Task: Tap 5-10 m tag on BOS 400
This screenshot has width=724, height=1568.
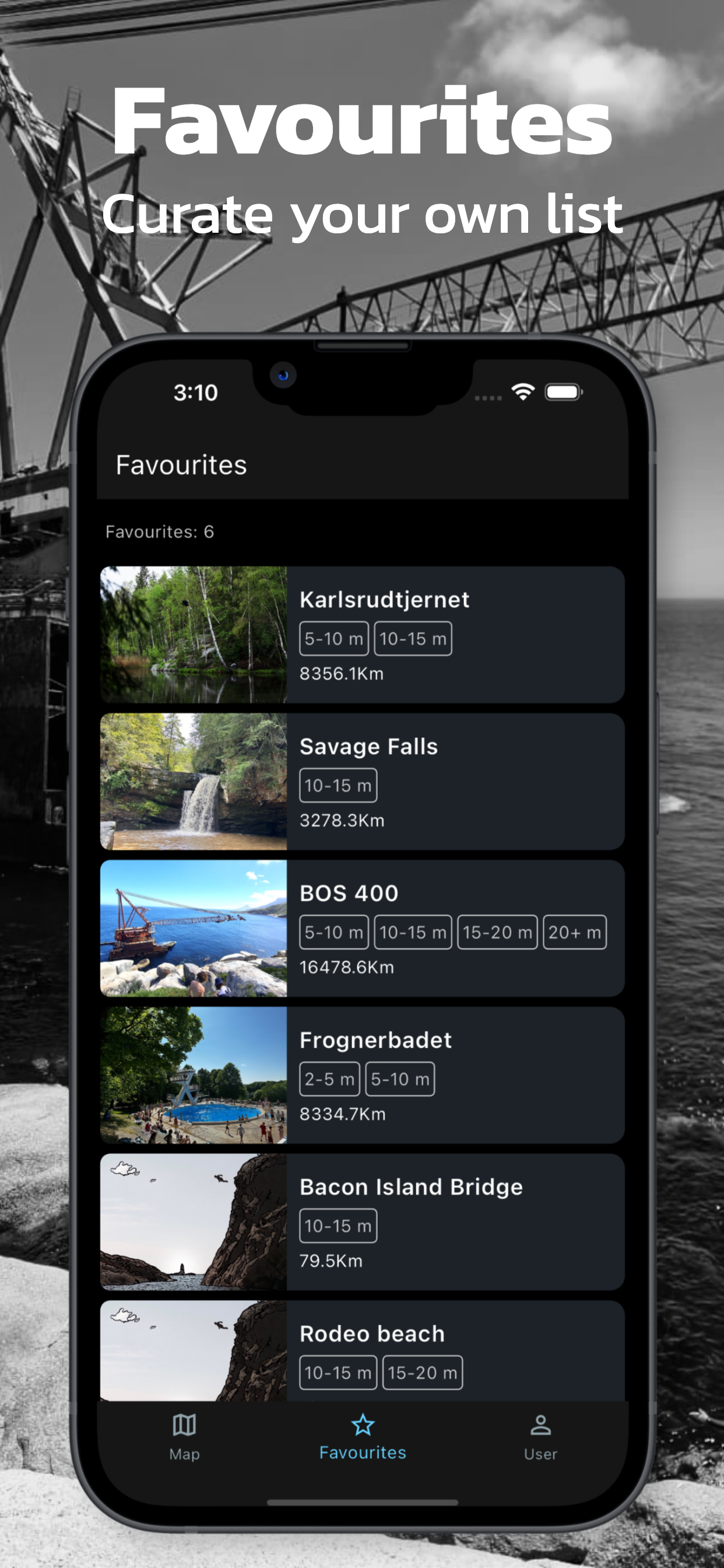Action: pyautogui.click(x=334, y=932)
